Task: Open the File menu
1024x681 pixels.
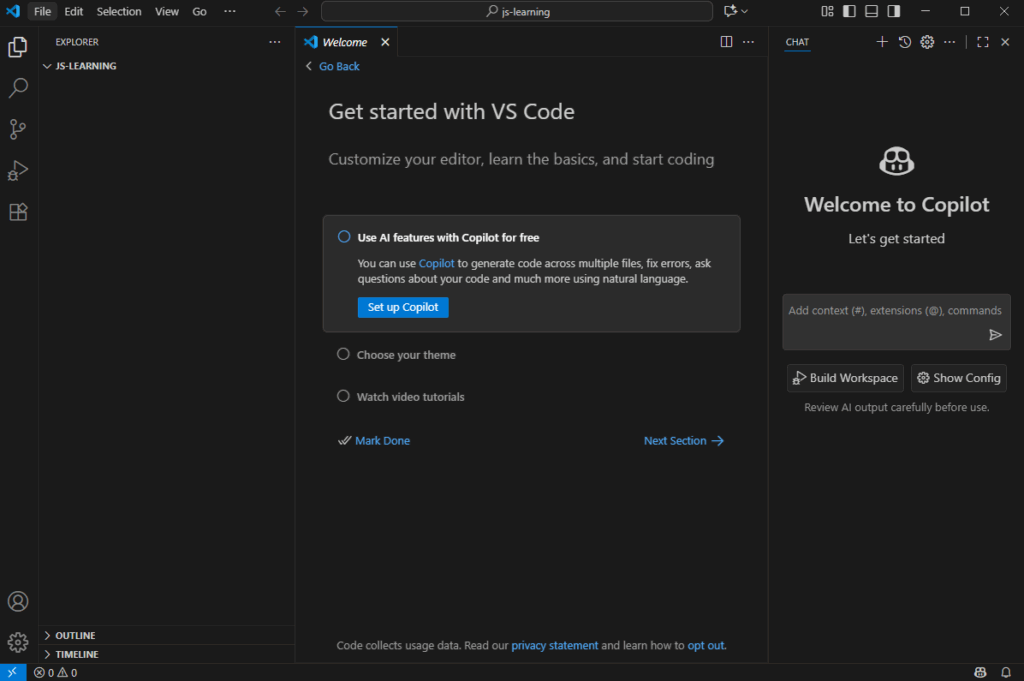Action: click(x=42, y=12)
